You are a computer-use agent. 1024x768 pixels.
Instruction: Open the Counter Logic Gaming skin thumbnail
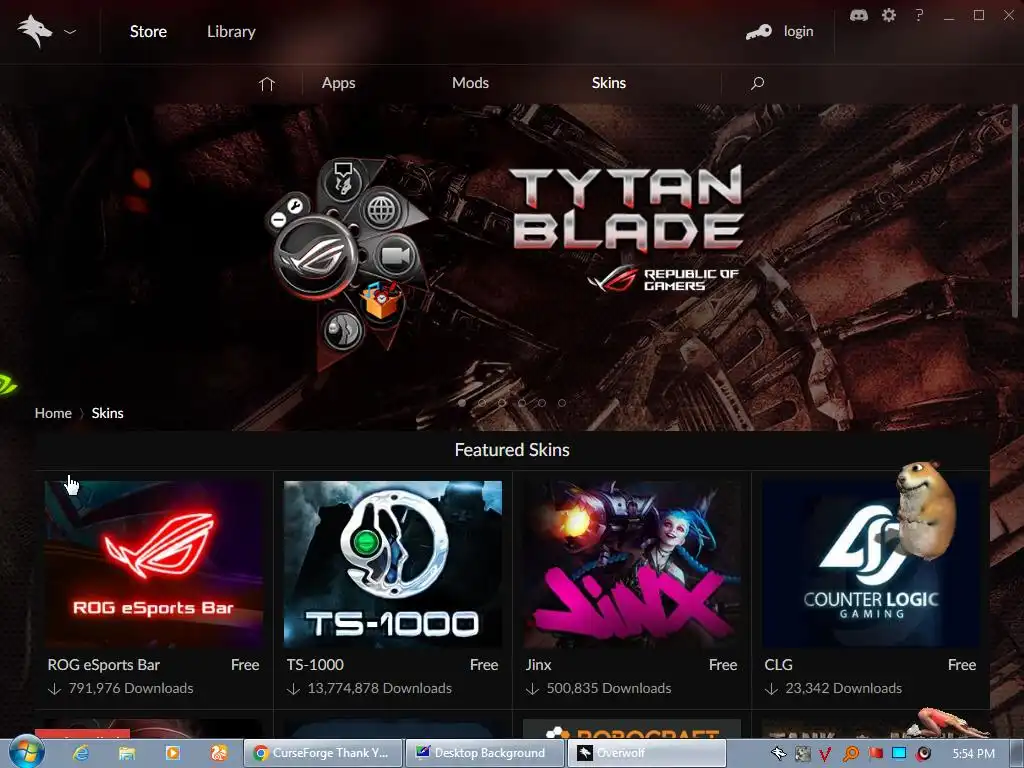871,564
